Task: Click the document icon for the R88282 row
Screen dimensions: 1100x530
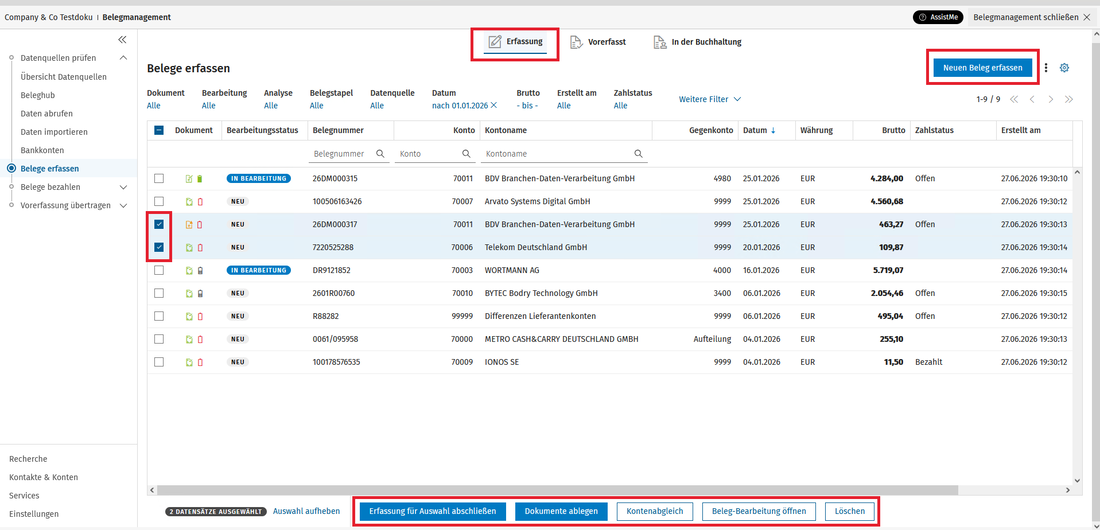Action: [189, 316]
